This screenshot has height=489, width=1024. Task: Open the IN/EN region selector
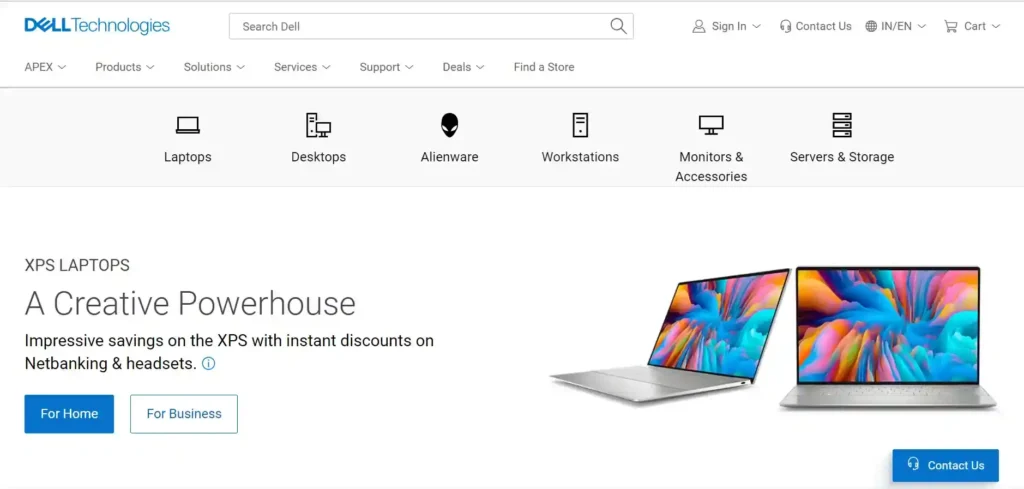[895, 26]
